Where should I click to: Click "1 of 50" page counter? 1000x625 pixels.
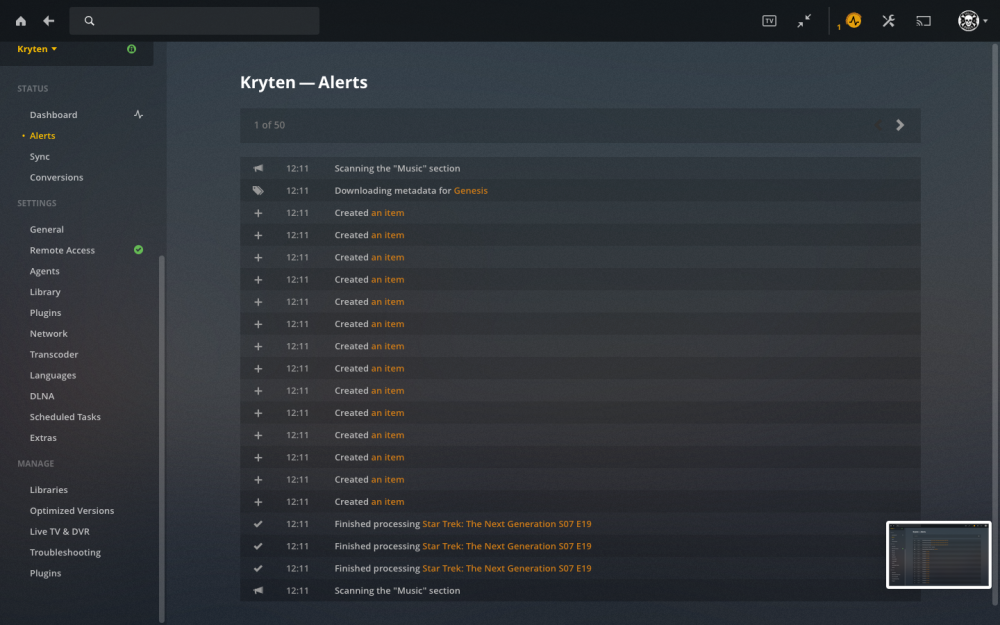[x=270, y=125]
